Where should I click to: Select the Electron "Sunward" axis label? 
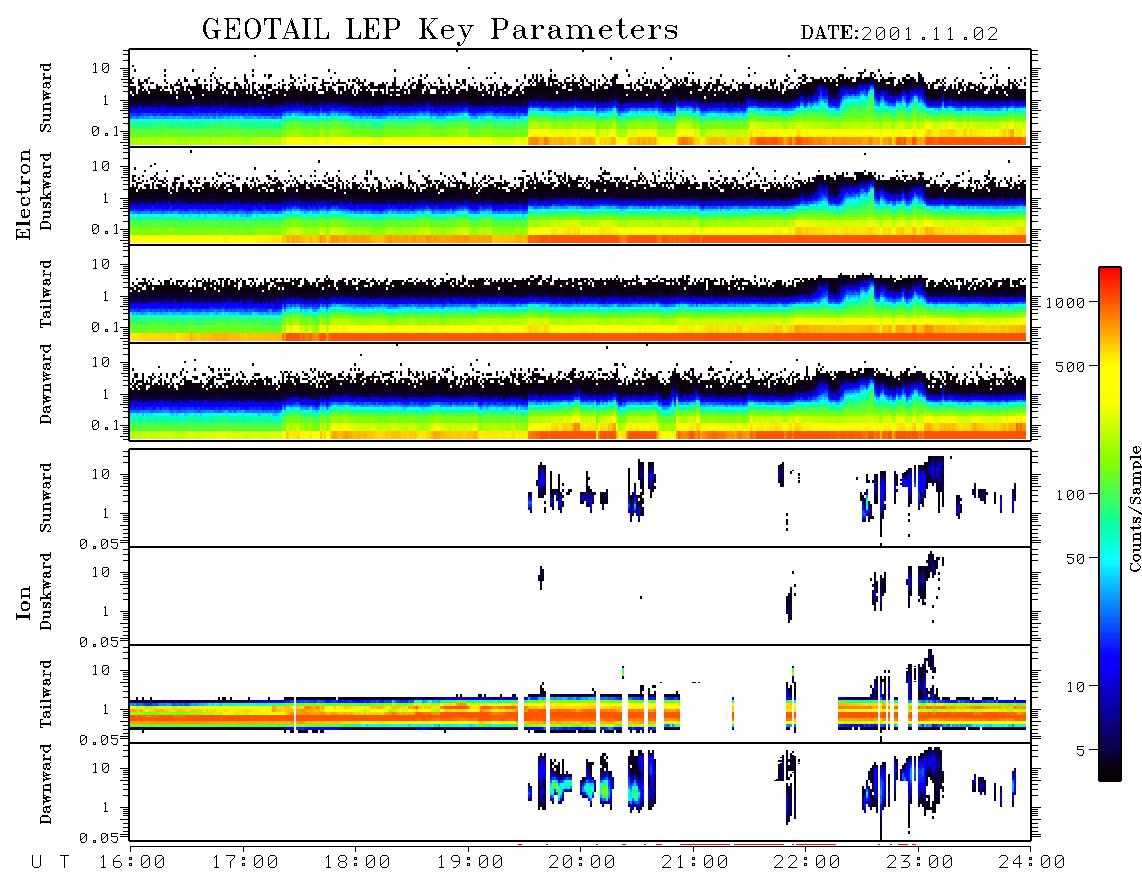pyautogui.click(x=46, y=98)
